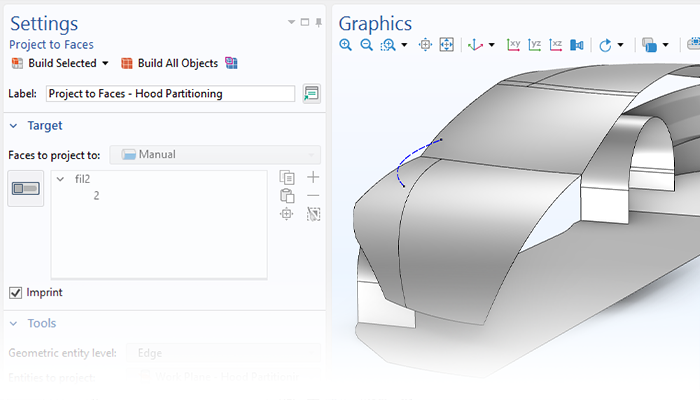Uncheck the Imprint checkbox
700x400 pixels.
point(16,293)
